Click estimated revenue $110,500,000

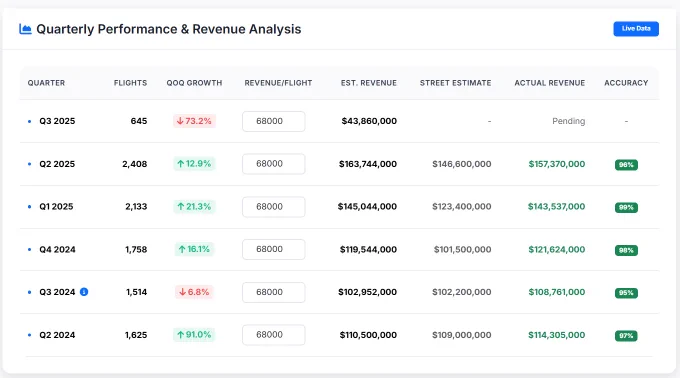368,335
